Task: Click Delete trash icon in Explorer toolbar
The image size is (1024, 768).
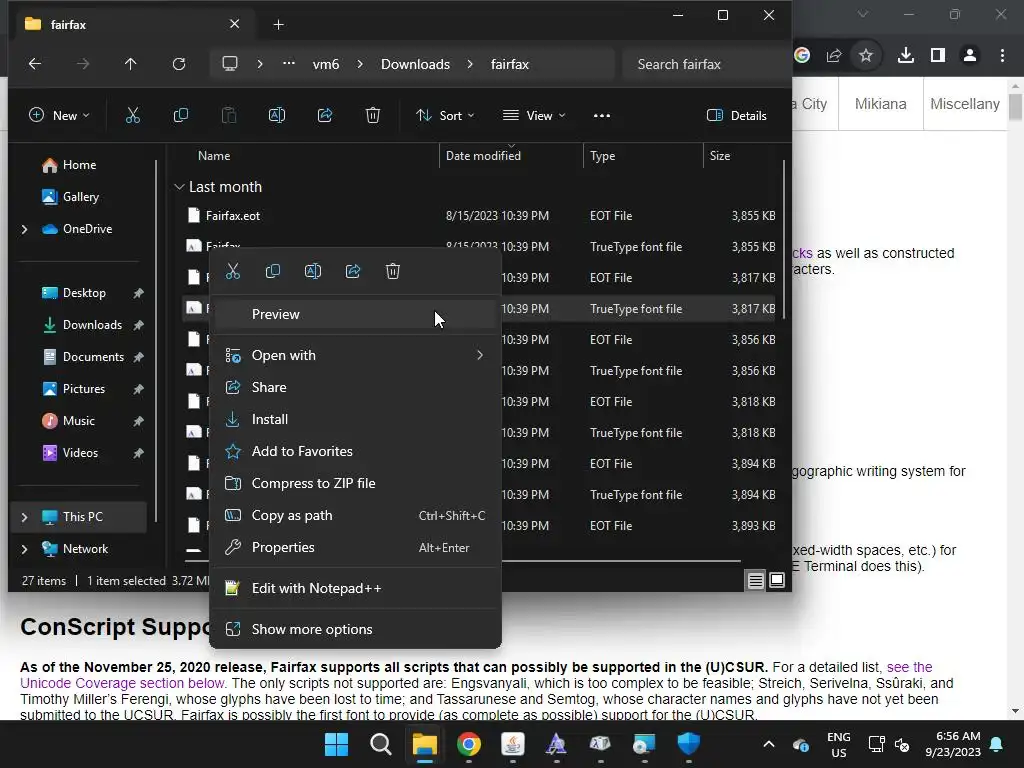Action: [x=373, y=116]
